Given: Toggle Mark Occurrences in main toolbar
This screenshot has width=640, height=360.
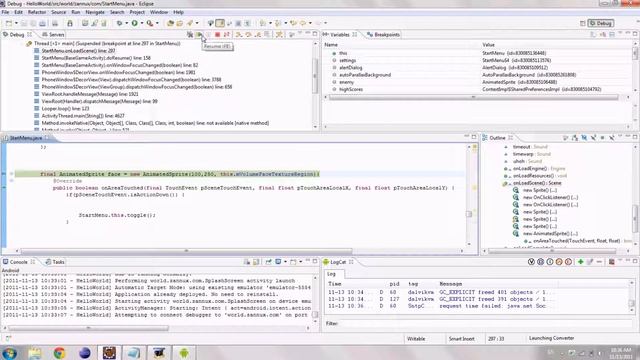Looking at the screenshot, I should tap(220, 23).
